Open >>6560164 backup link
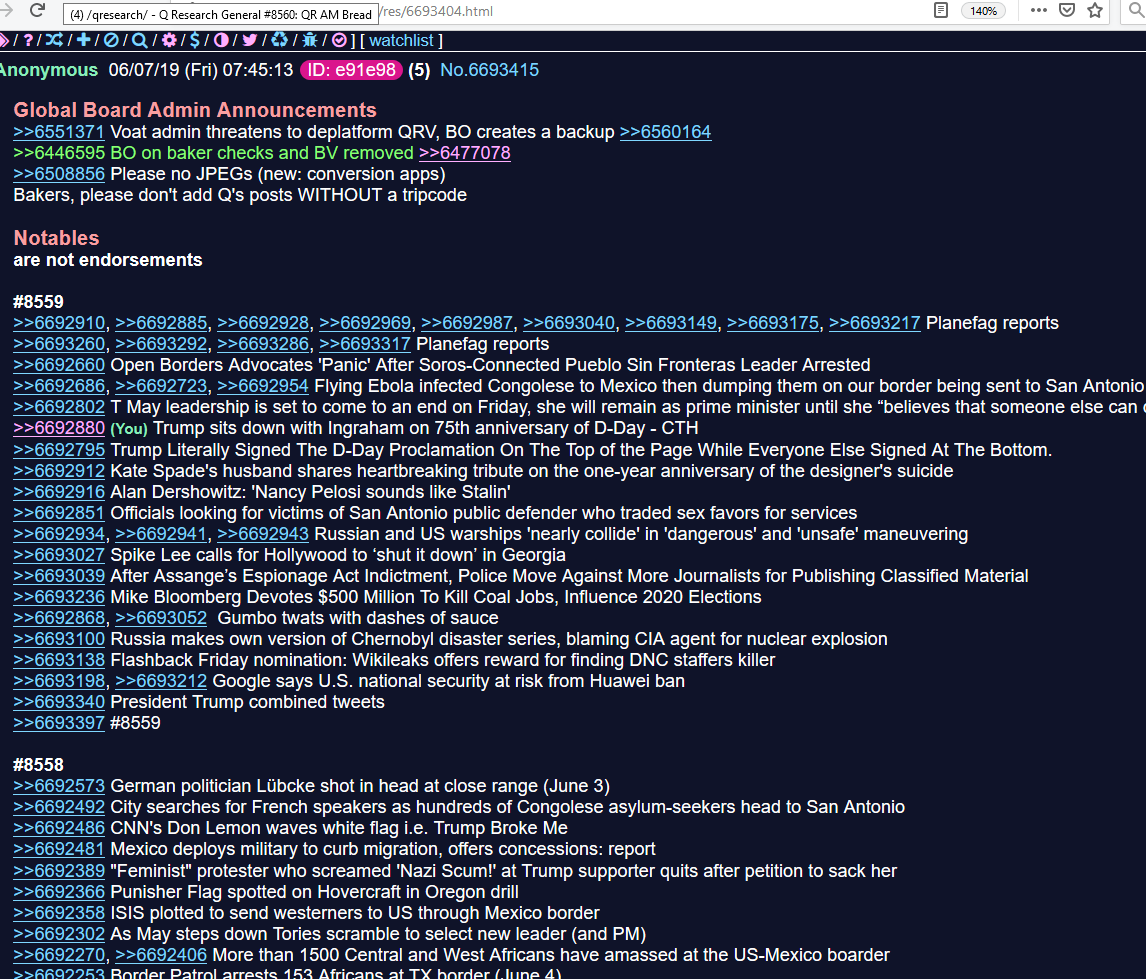Screen dimensions: 1146x979 click(665, 132)
